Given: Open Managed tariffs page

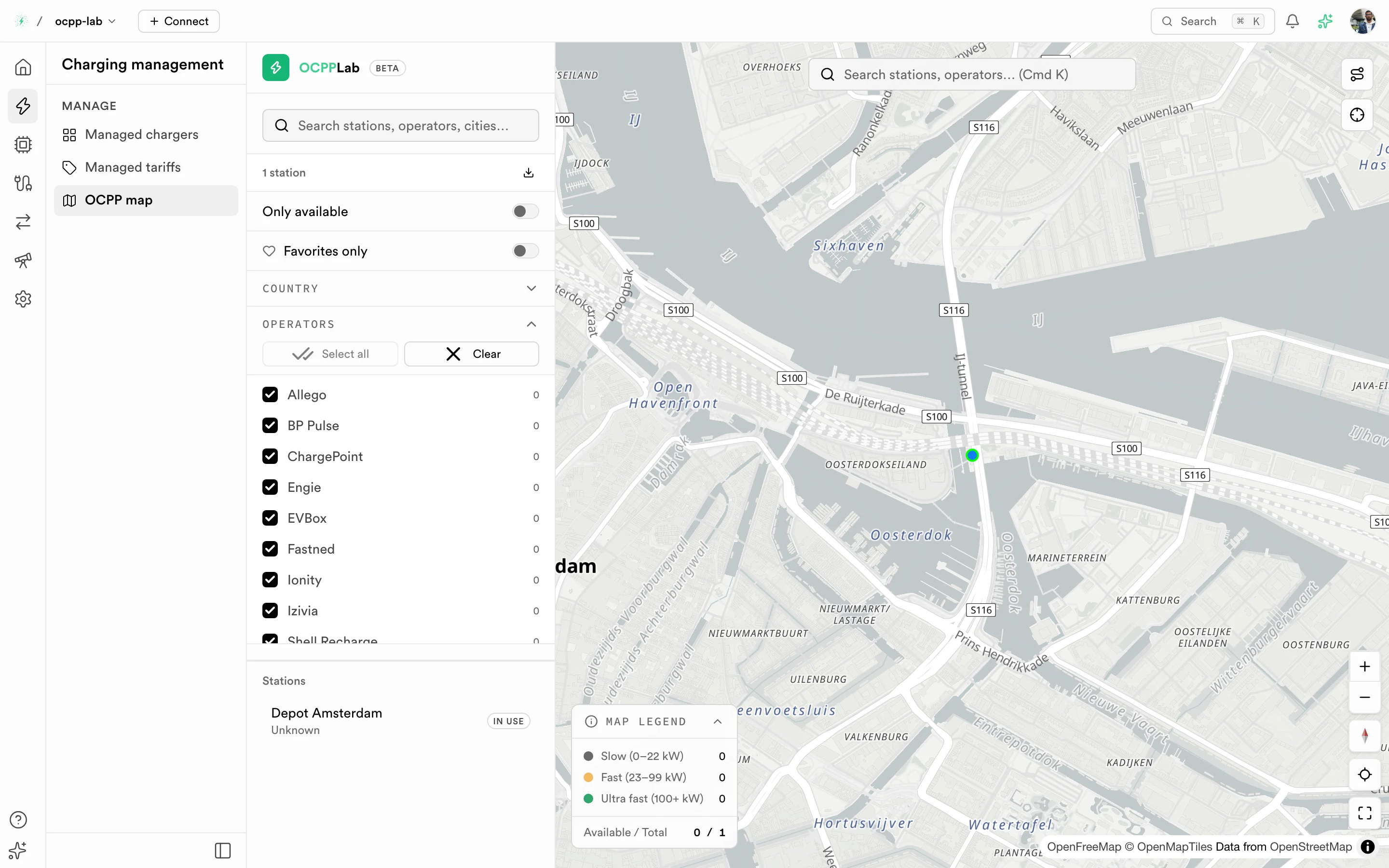Looking at the screenshot, I should [146, 167].
